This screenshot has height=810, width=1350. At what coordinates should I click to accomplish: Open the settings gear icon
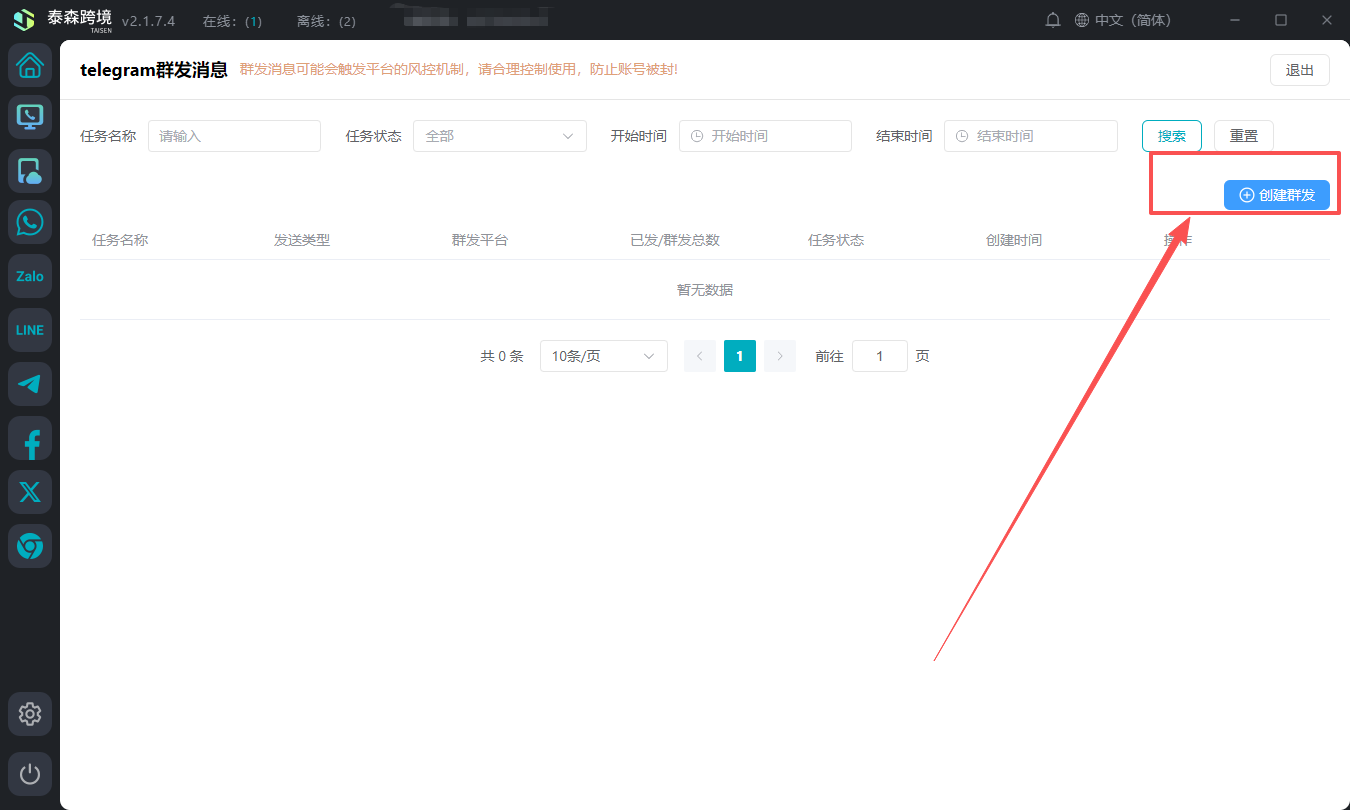pos(30,714)
